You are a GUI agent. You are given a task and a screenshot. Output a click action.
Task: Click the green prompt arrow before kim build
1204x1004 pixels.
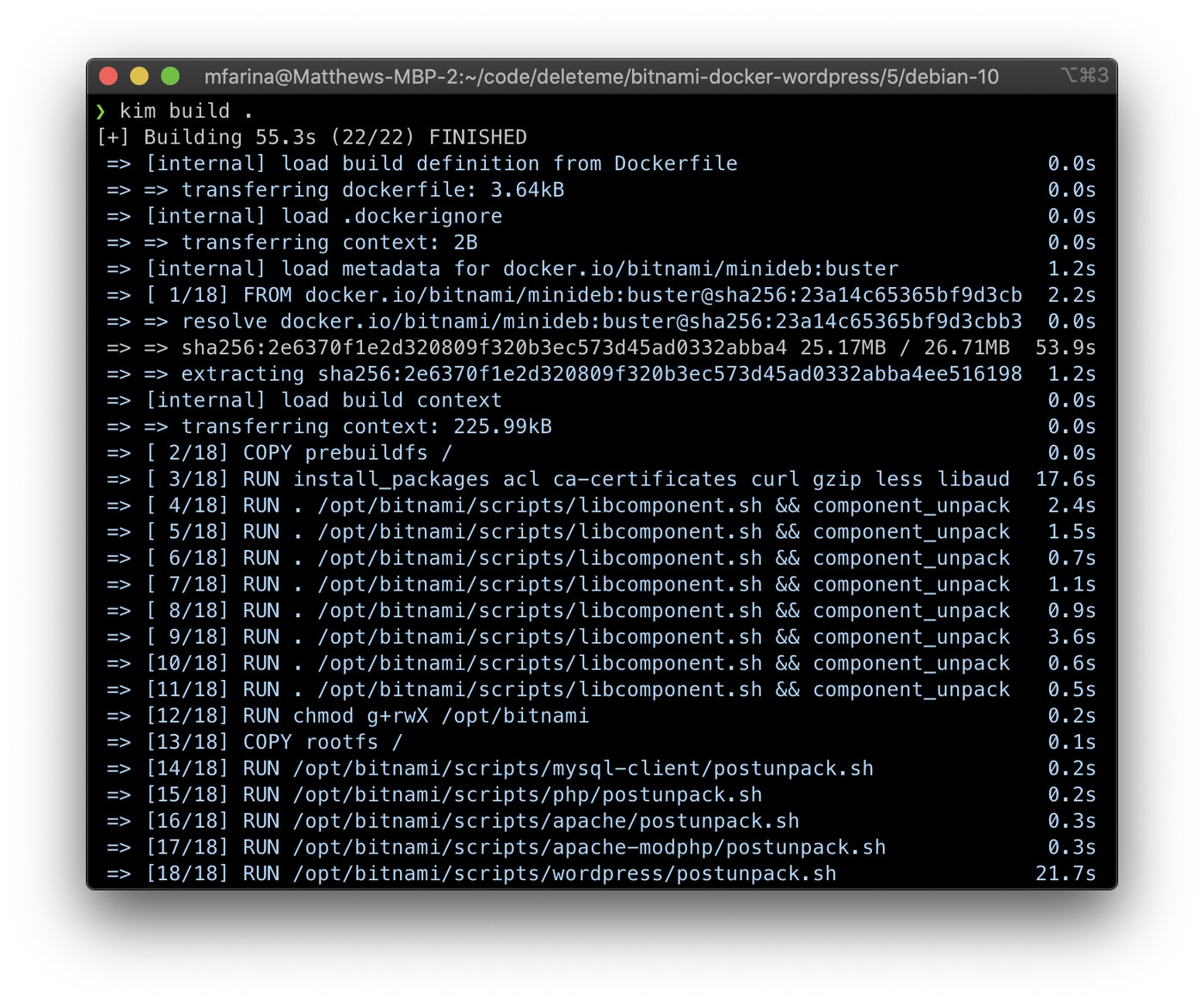coord(101,112)
